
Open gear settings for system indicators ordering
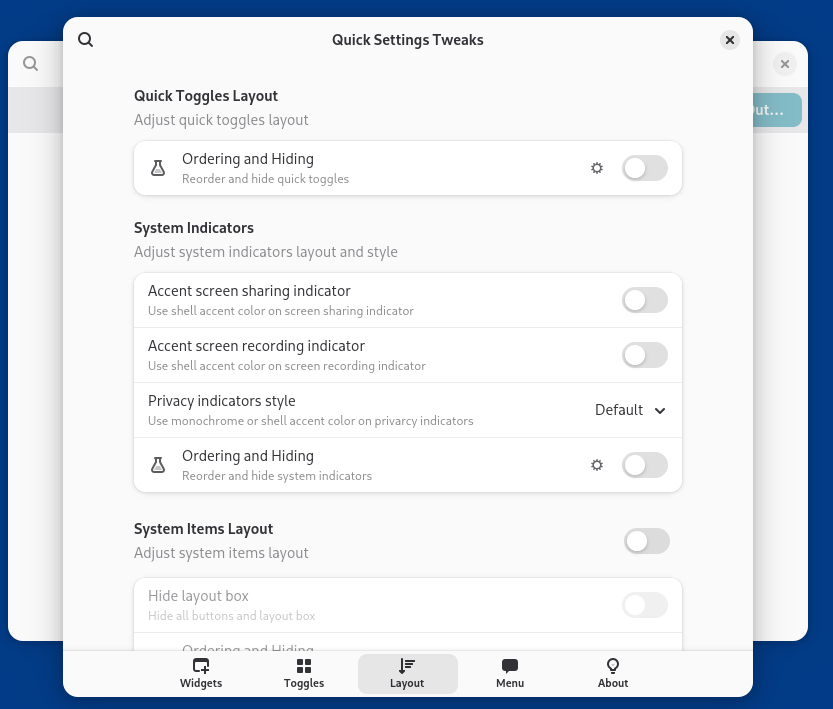[x=597, y=465]
